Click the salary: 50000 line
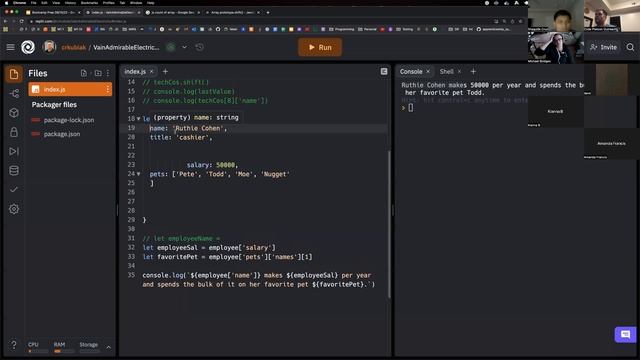This screenshot has height=360, width=640. [x=212, y=165]
